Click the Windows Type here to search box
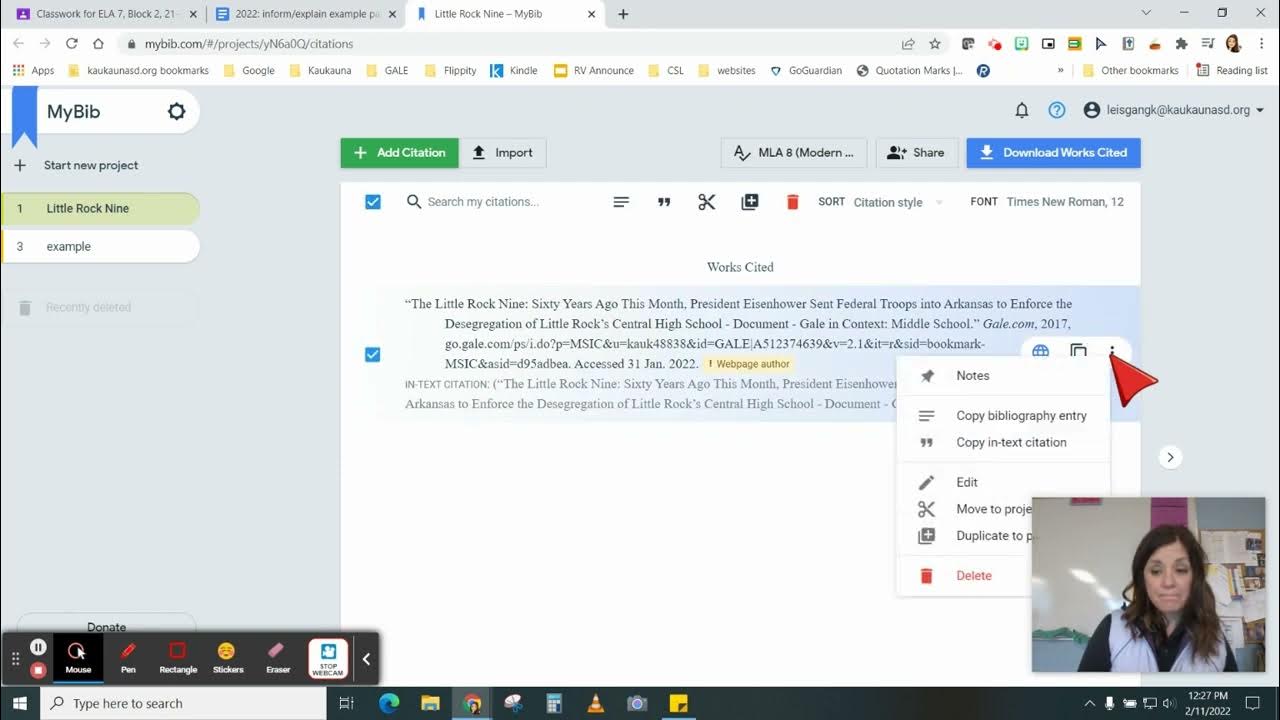The height and width of the screenshot is (720, 1280). (x=184, y=703)
